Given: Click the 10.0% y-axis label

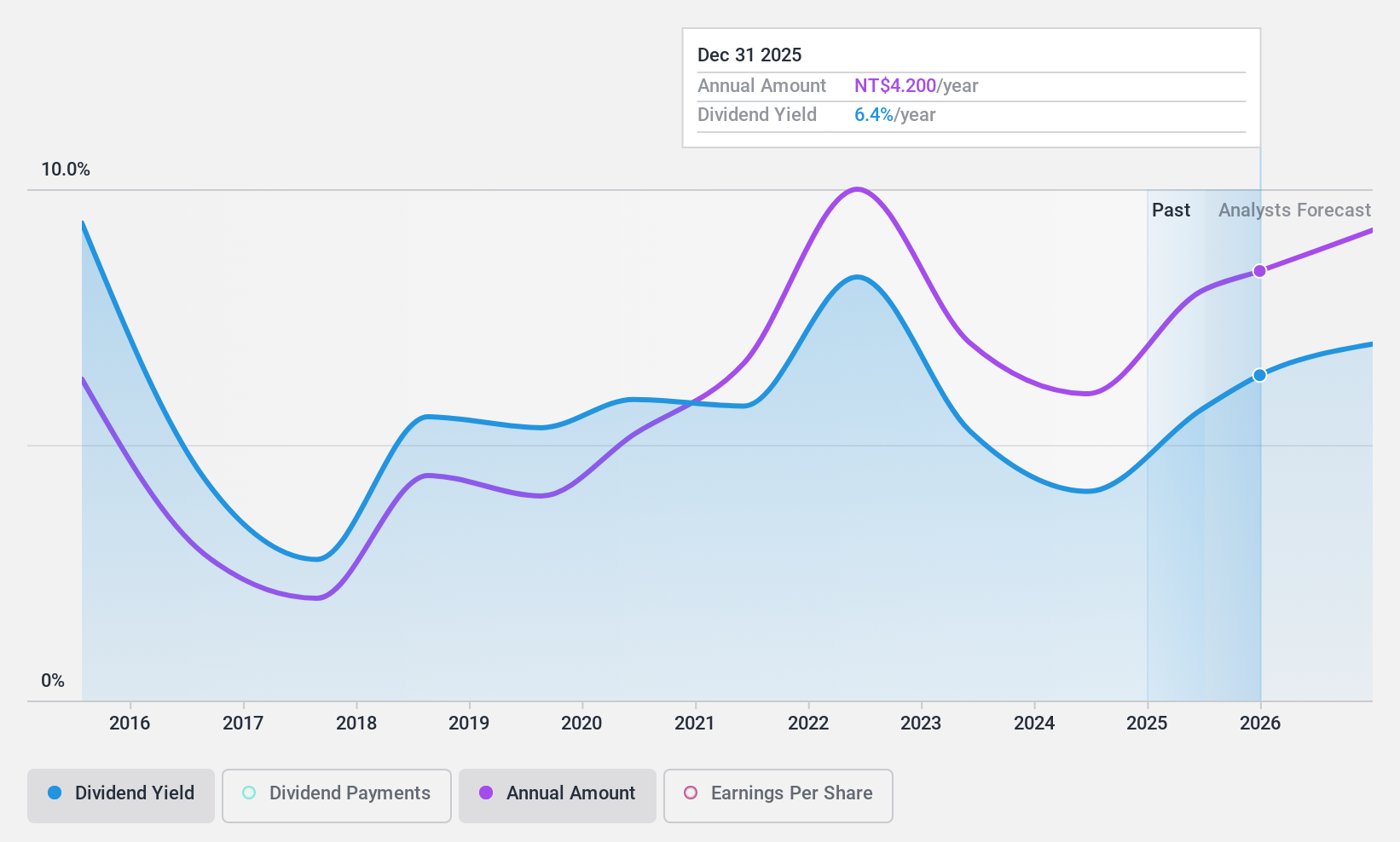Looking at the screenshot, I should click(x=66, y=169).
